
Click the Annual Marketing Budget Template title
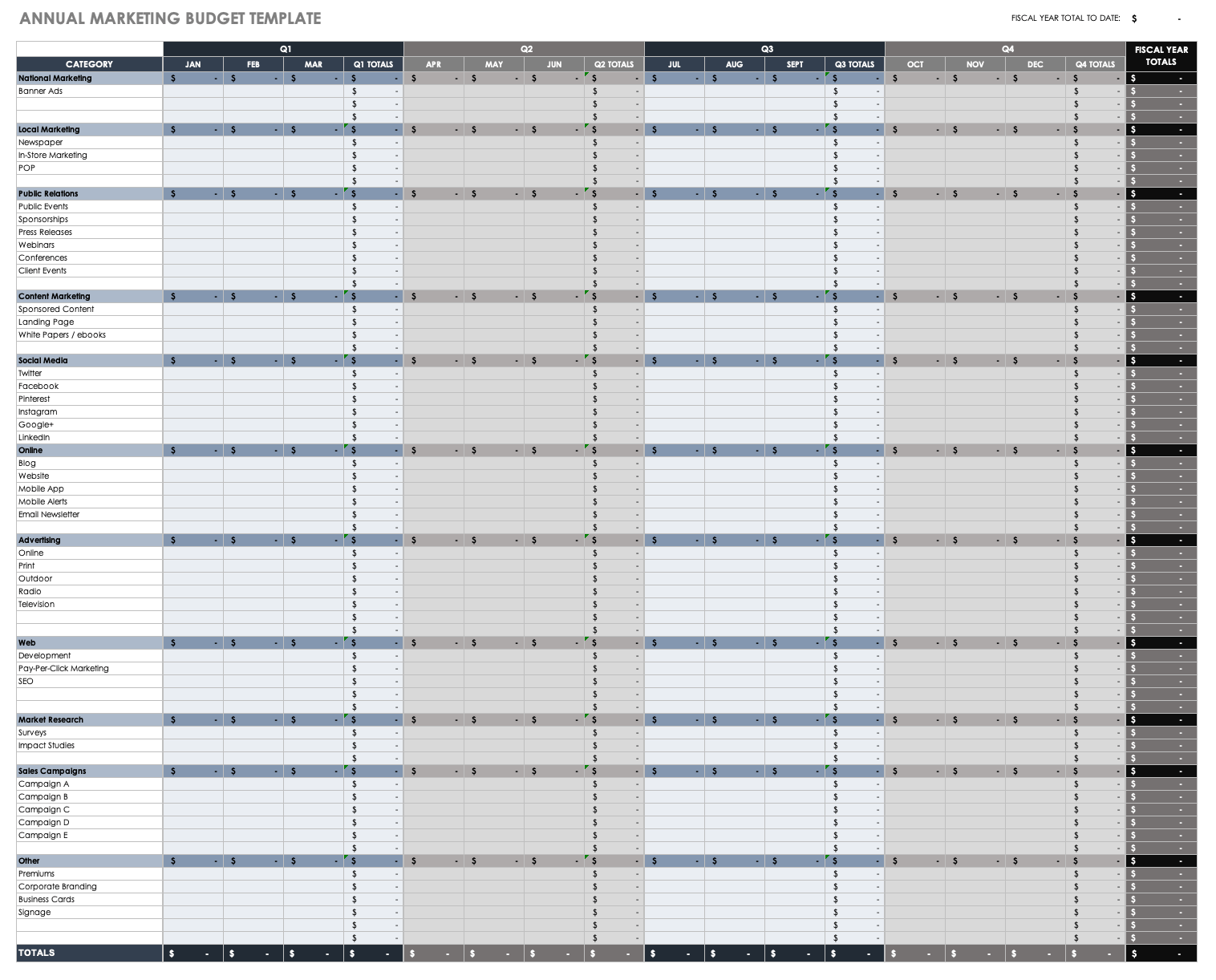[170, 18]
